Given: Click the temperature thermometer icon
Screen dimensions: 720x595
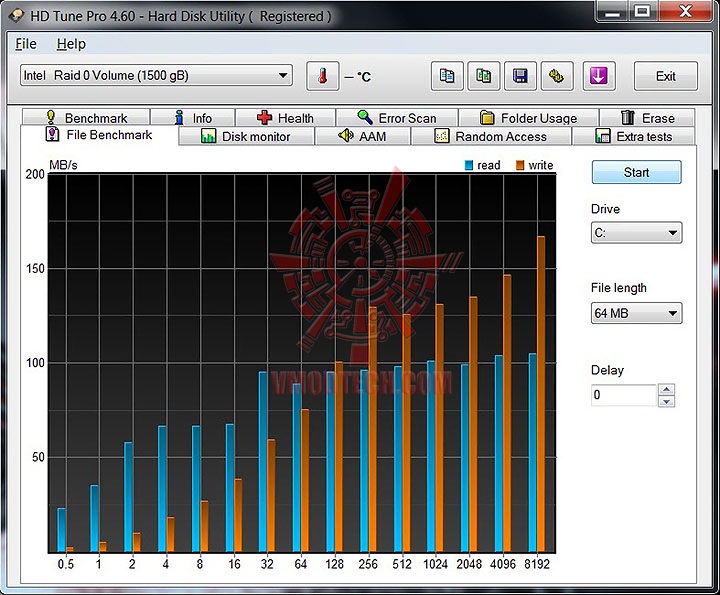Looking at the screenshot, I should click(x=323, y=76).
